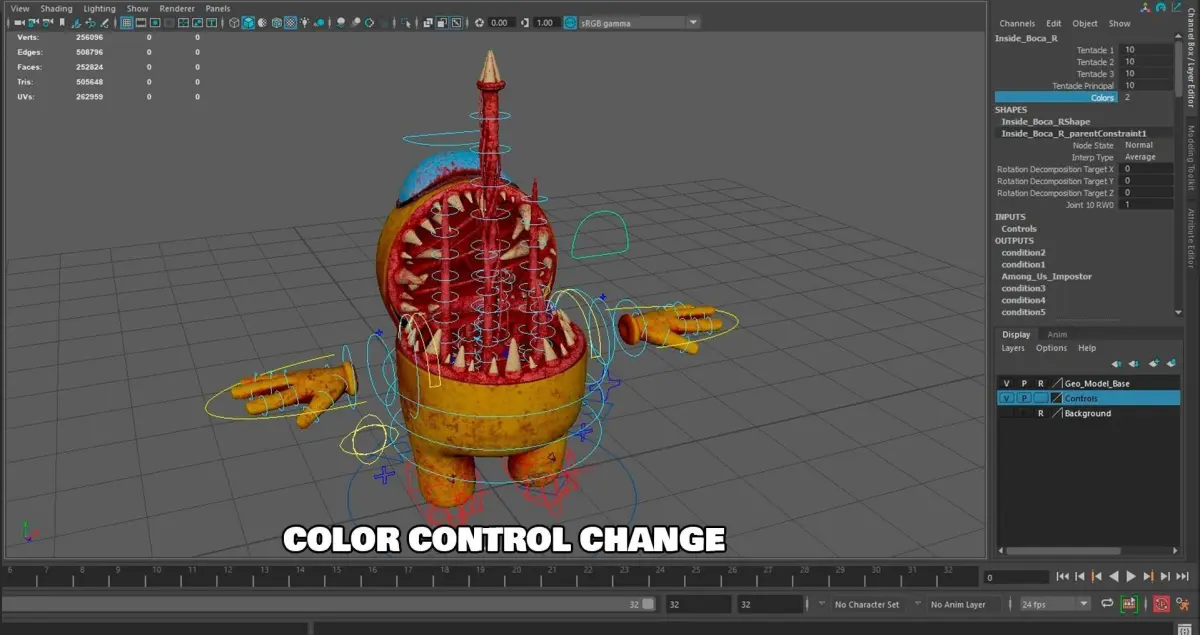Step back one frame
The width and height of the screenshot is (1200, 635).
(x=1079, y=576)
